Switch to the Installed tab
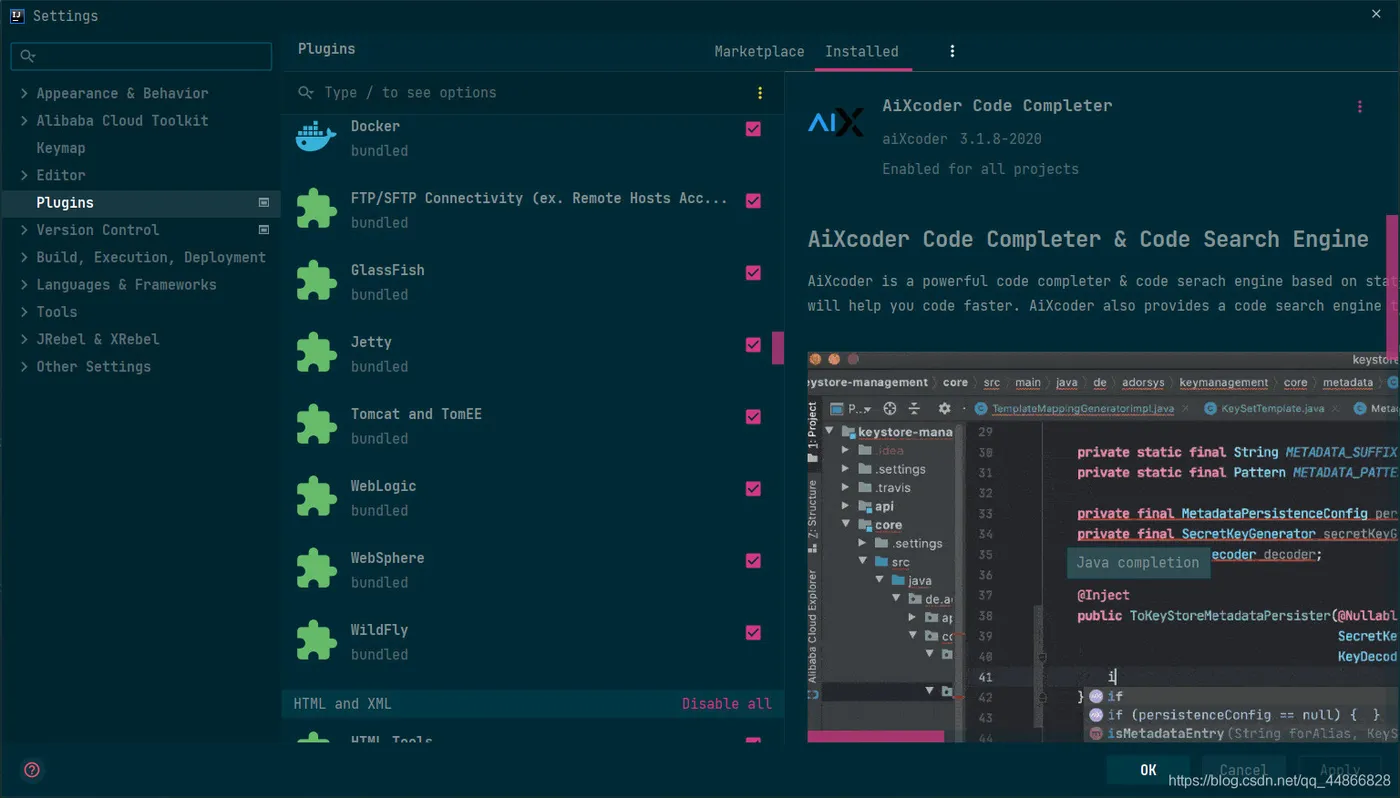Screen dimensions: 1400x798 (862, 51)
